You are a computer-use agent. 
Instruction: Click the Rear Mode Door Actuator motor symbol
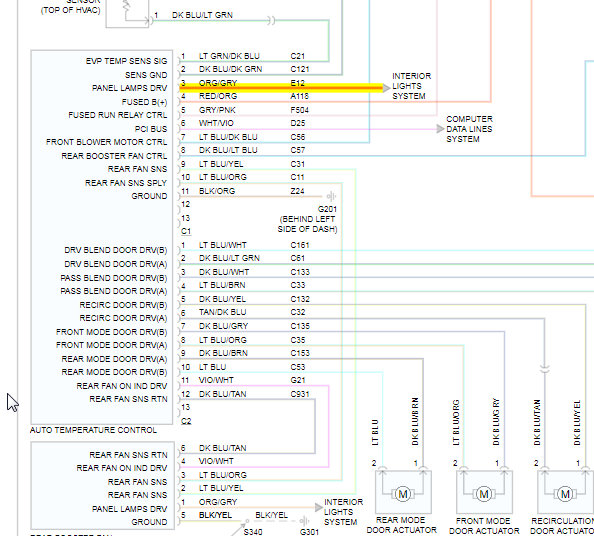[x=403, y=494]
